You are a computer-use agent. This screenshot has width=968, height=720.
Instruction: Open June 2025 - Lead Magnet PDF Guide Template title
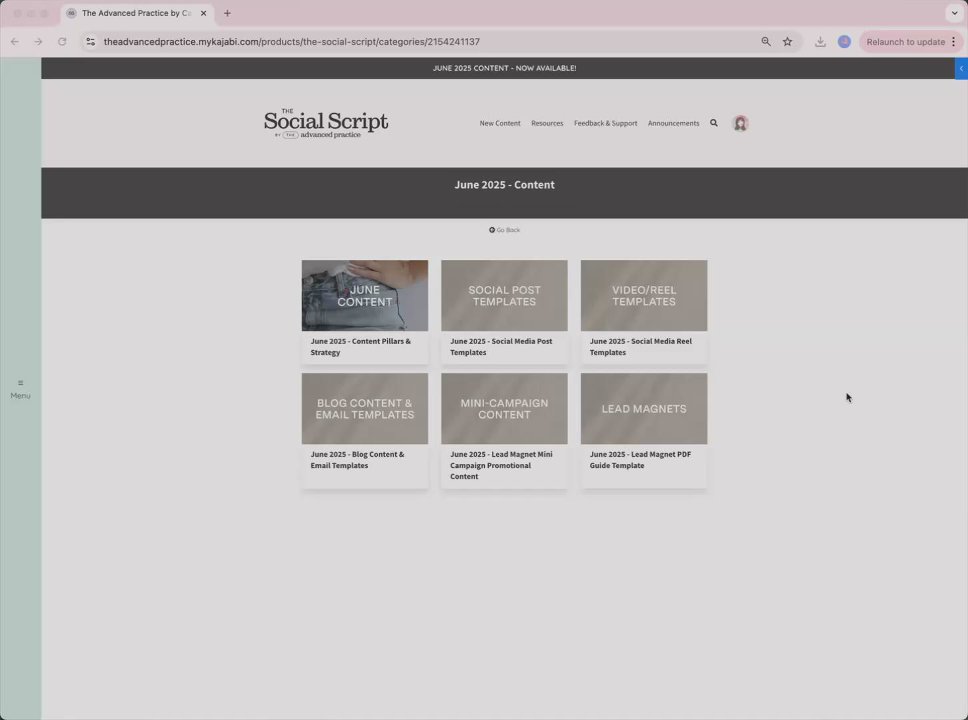640,459
